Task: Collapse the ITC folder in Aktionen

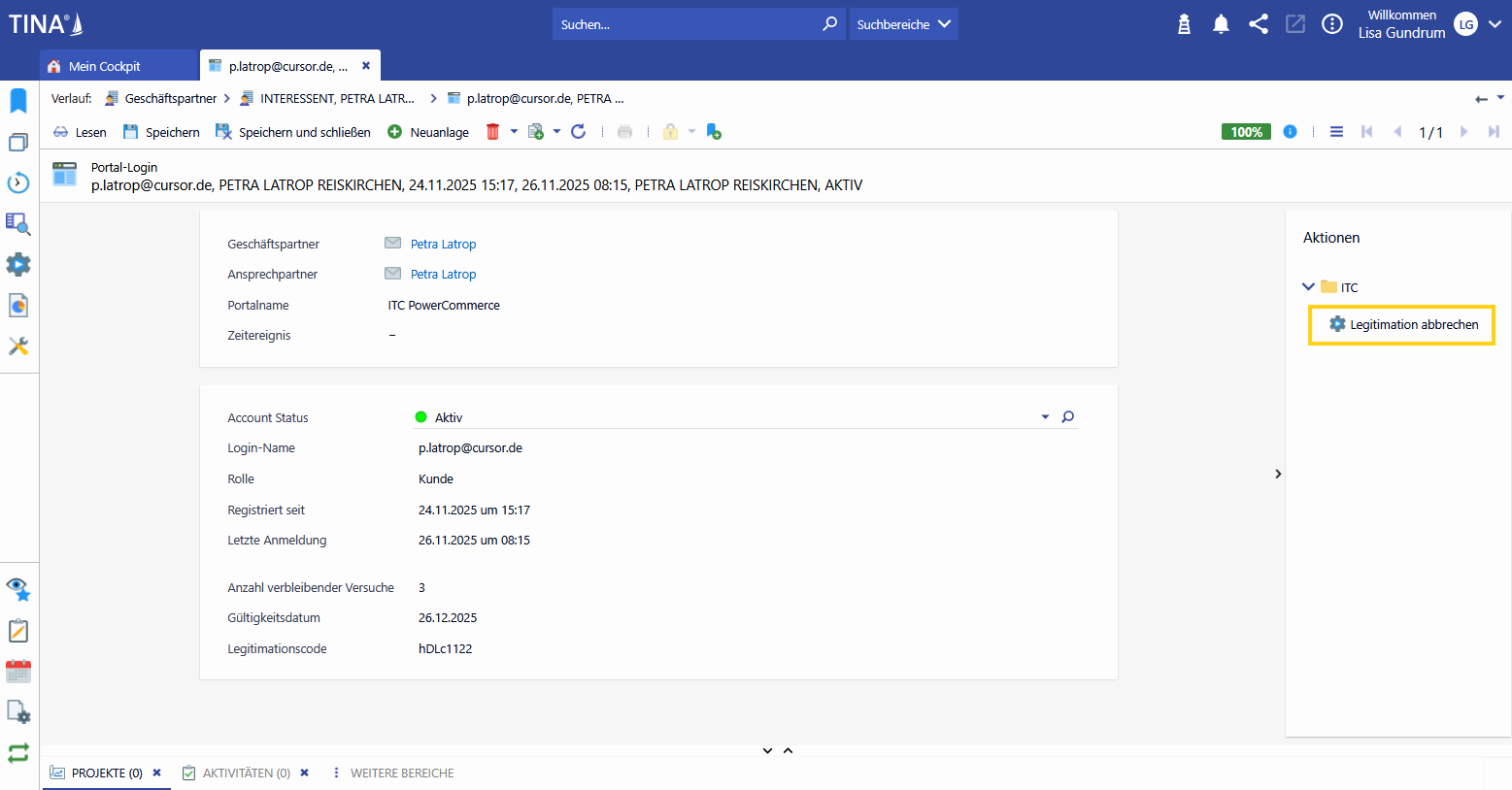Action: tap(1308, 287)
